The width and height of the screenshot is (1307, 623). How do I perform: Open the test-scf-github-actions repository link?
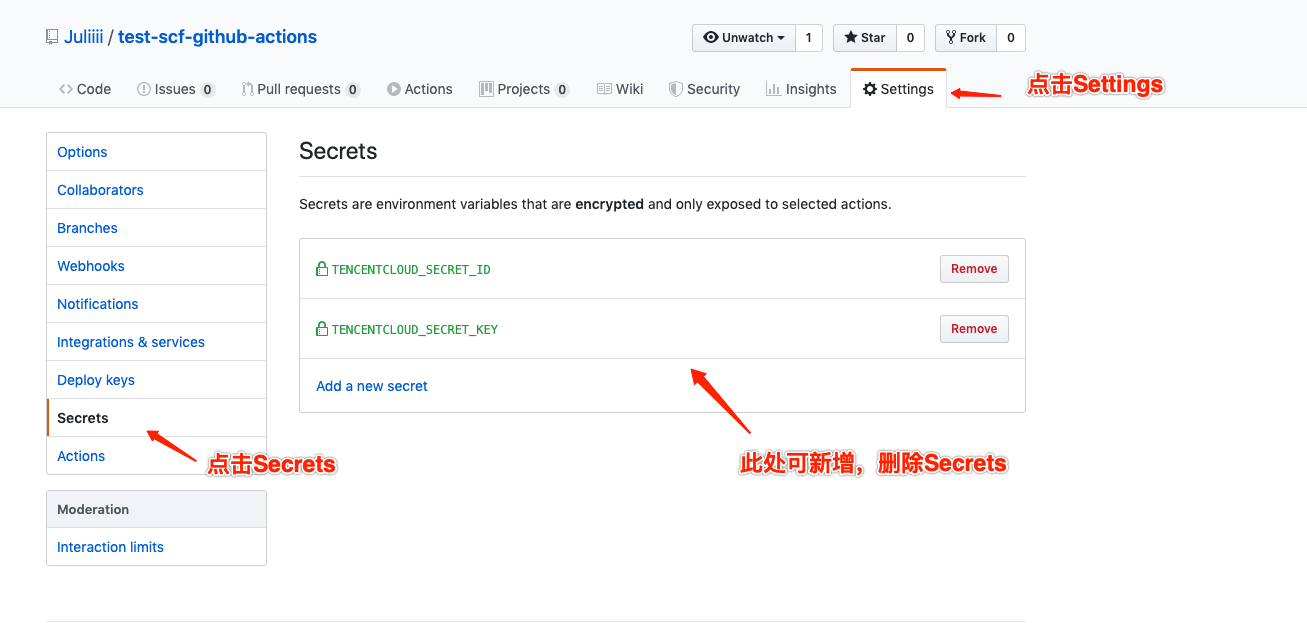[217, 37]
